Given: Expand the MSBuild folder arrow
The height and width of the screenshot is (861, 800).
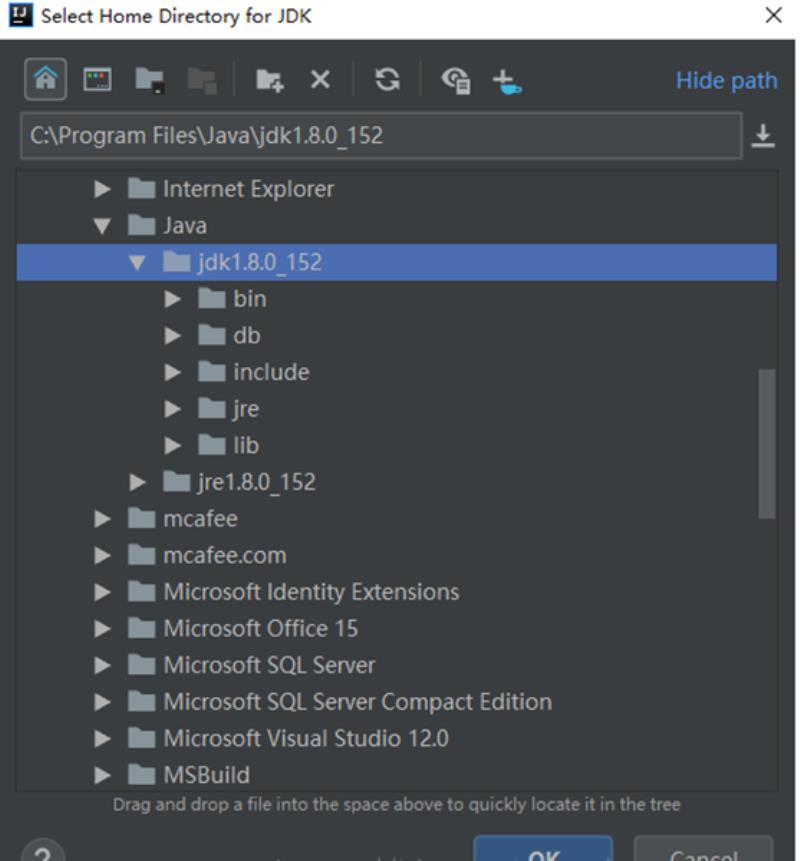Looking at the screenshot, I should tap(102, 775).
